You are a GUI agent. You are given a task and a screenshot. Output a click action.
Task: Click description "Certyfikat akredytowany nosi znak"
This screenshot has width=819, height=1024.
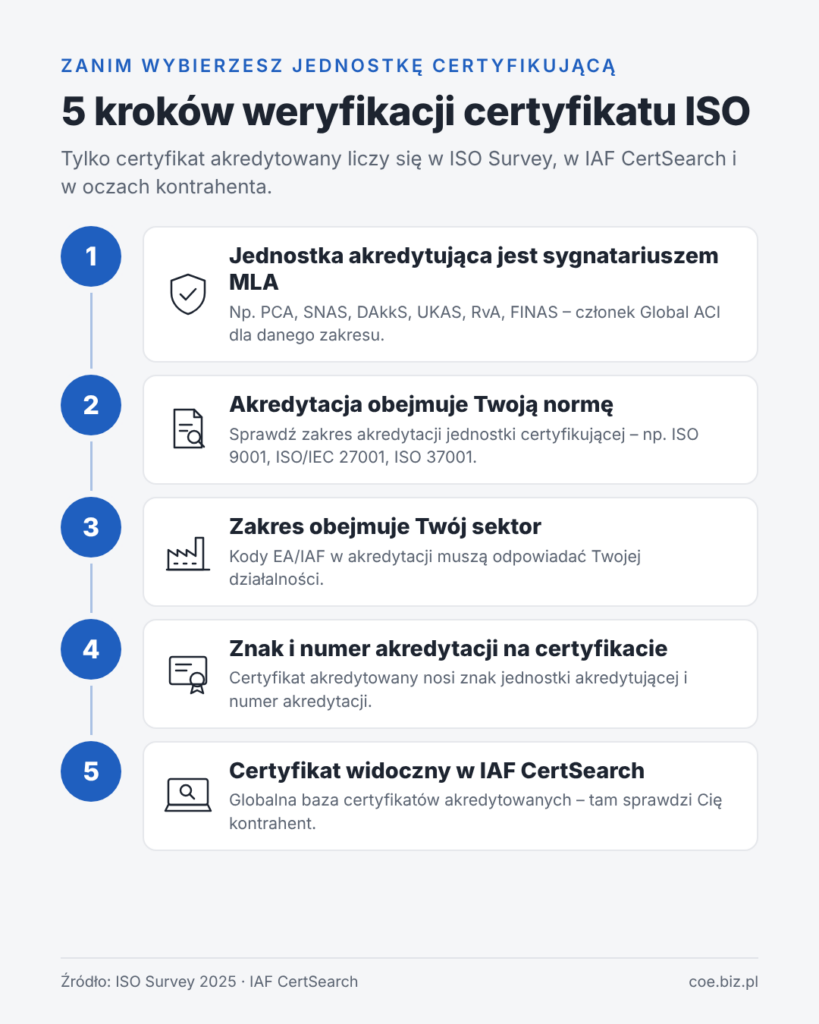pos(458,690)
